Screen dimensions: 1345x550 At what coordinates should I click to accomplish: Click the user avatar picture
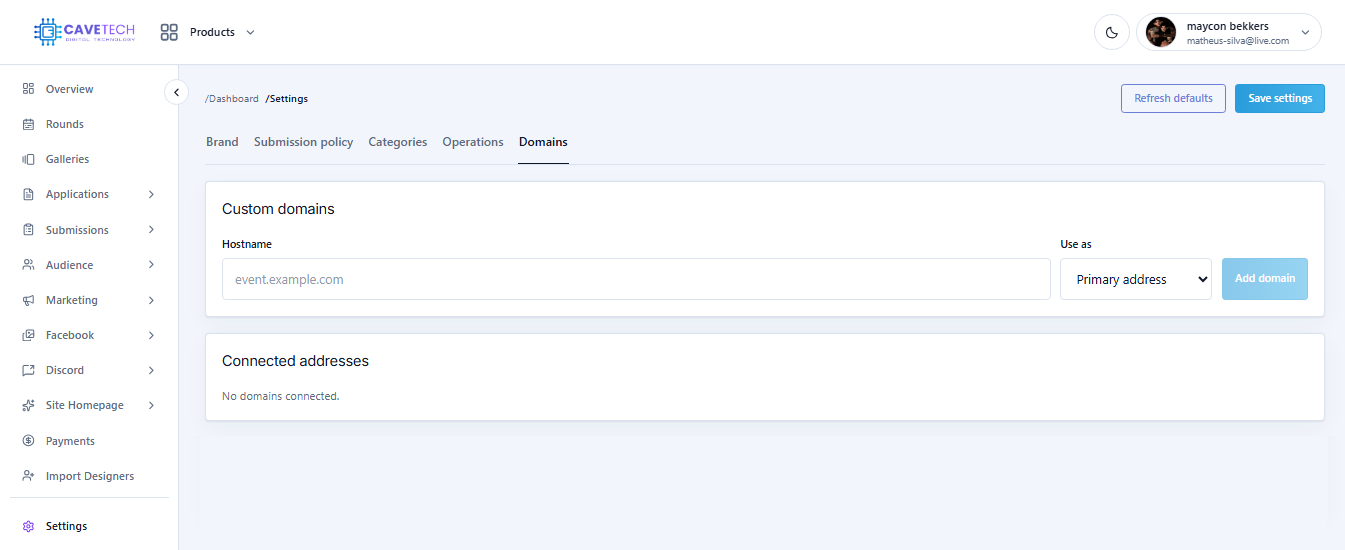tap(1161, 32)
